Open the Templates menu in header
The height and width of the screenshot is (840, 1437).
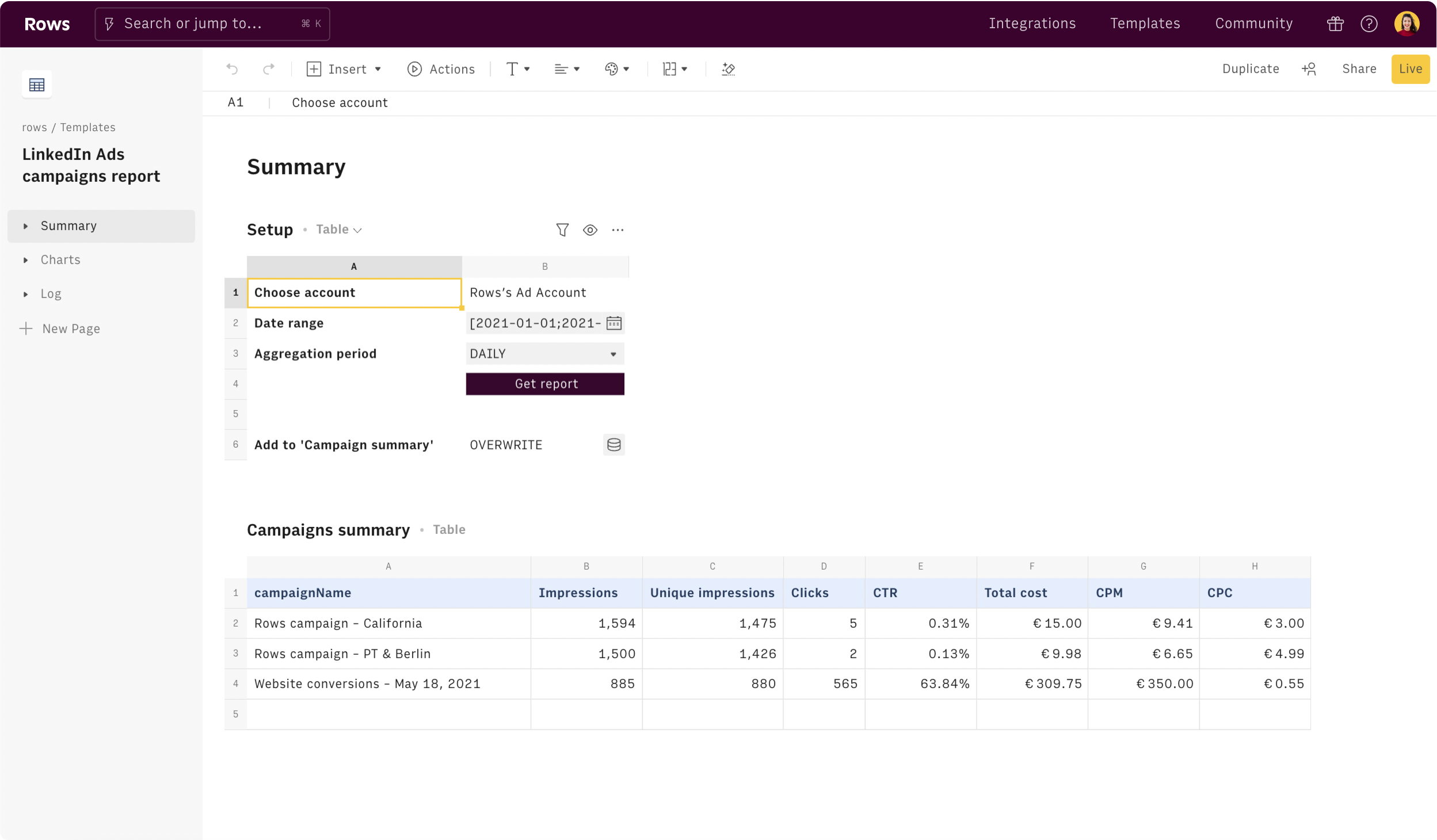[x=1145, y=24]
